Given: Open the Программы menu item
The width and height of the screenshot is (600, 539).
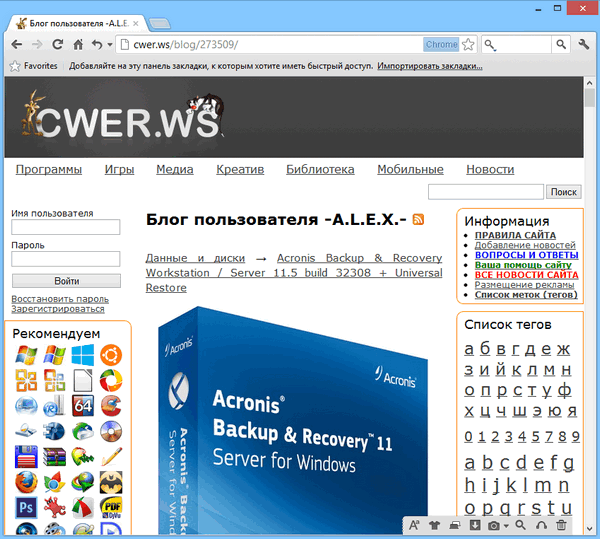Looking at the screenshot, I should (49, 169).
